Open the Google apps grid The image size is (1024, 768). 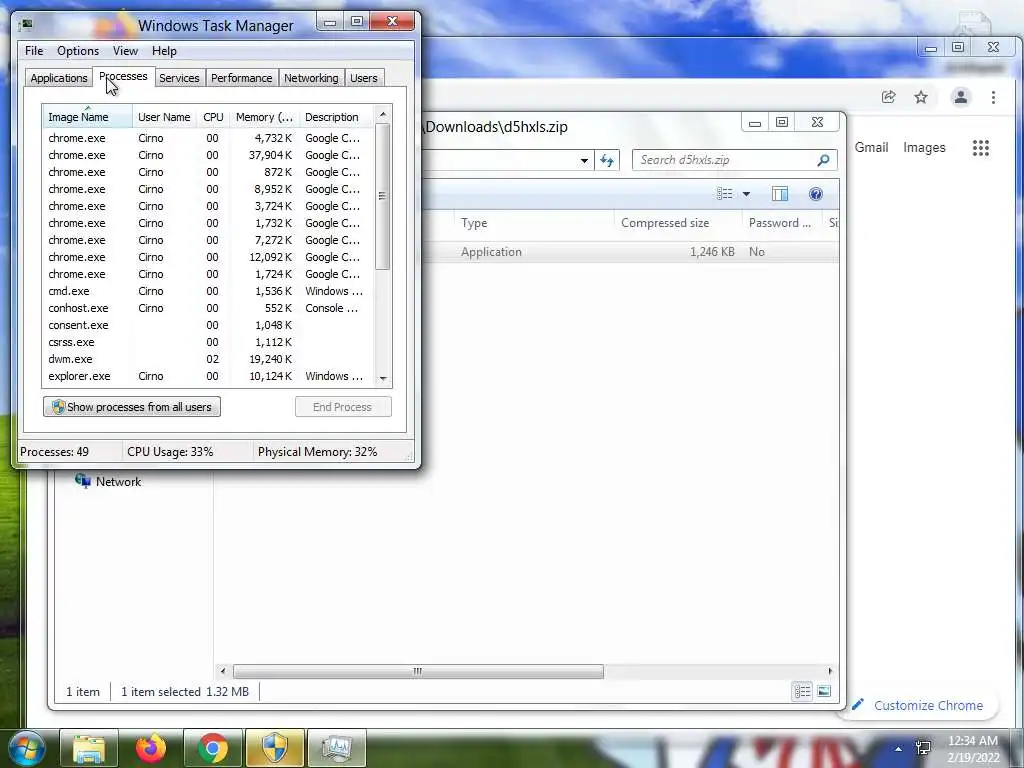pyautogui.click(x=980, y=148)
